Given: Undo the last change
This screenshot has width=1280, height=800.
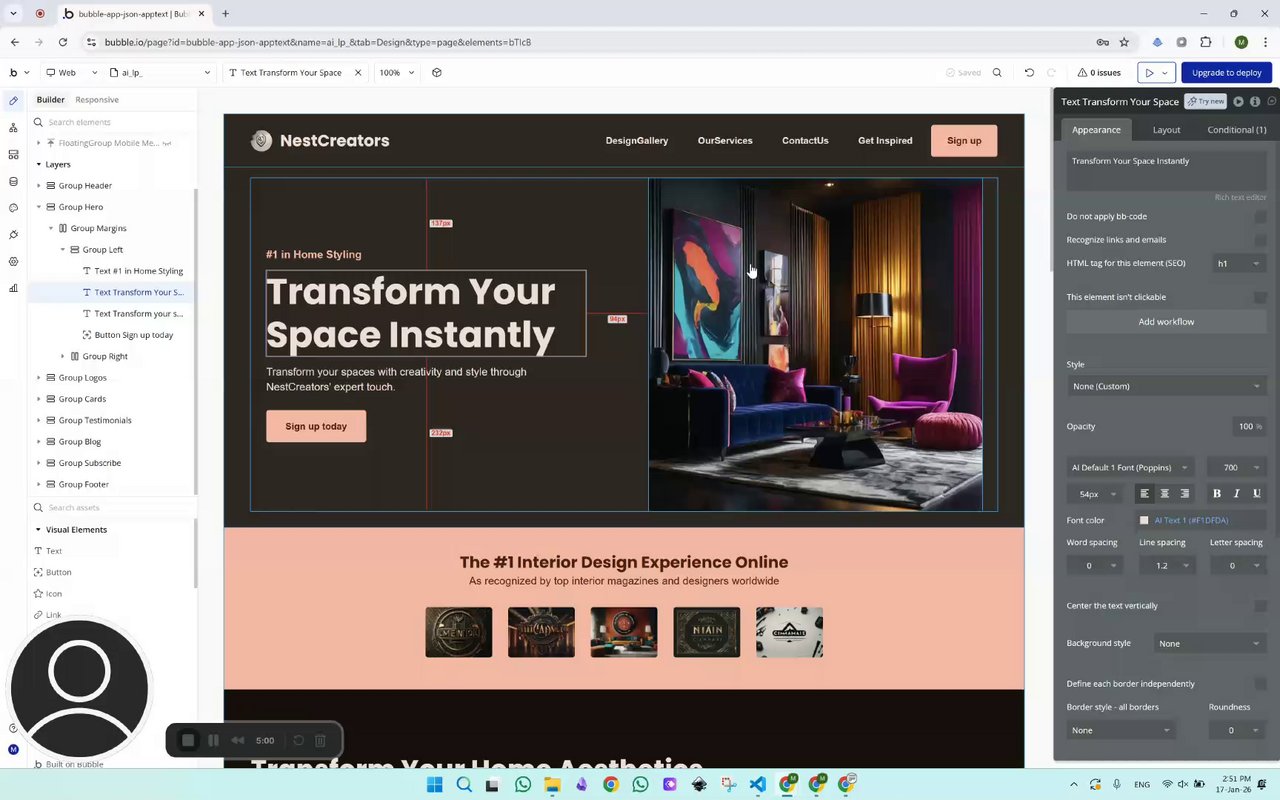Looking at the screenshot, I should (1029, 72).
